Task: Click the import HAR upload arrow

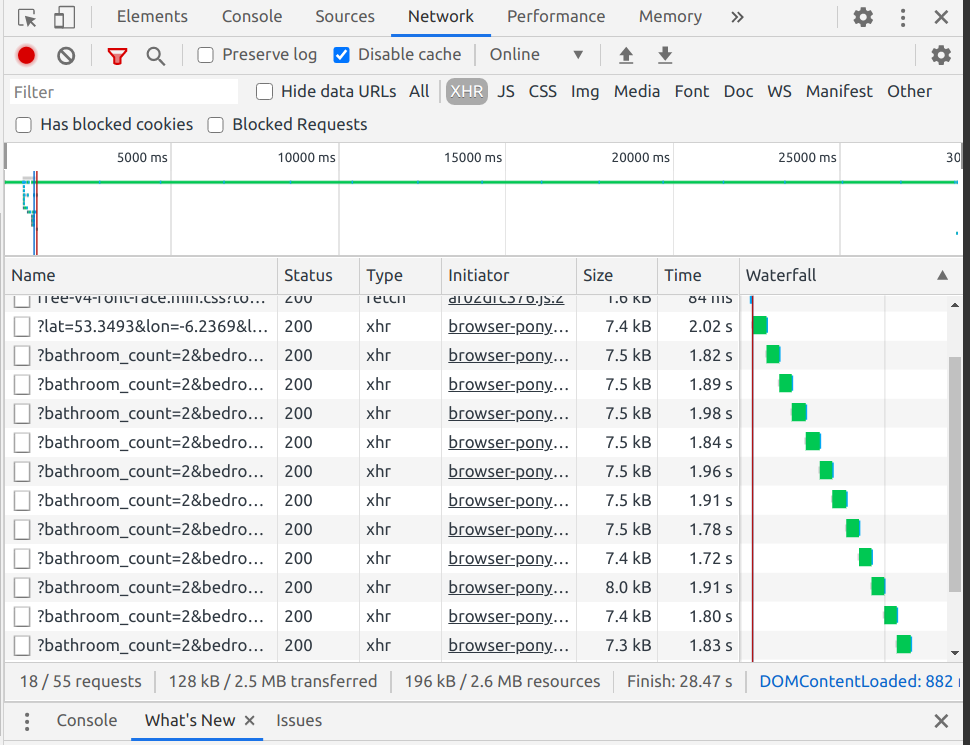Action: [x=626, y=56]
